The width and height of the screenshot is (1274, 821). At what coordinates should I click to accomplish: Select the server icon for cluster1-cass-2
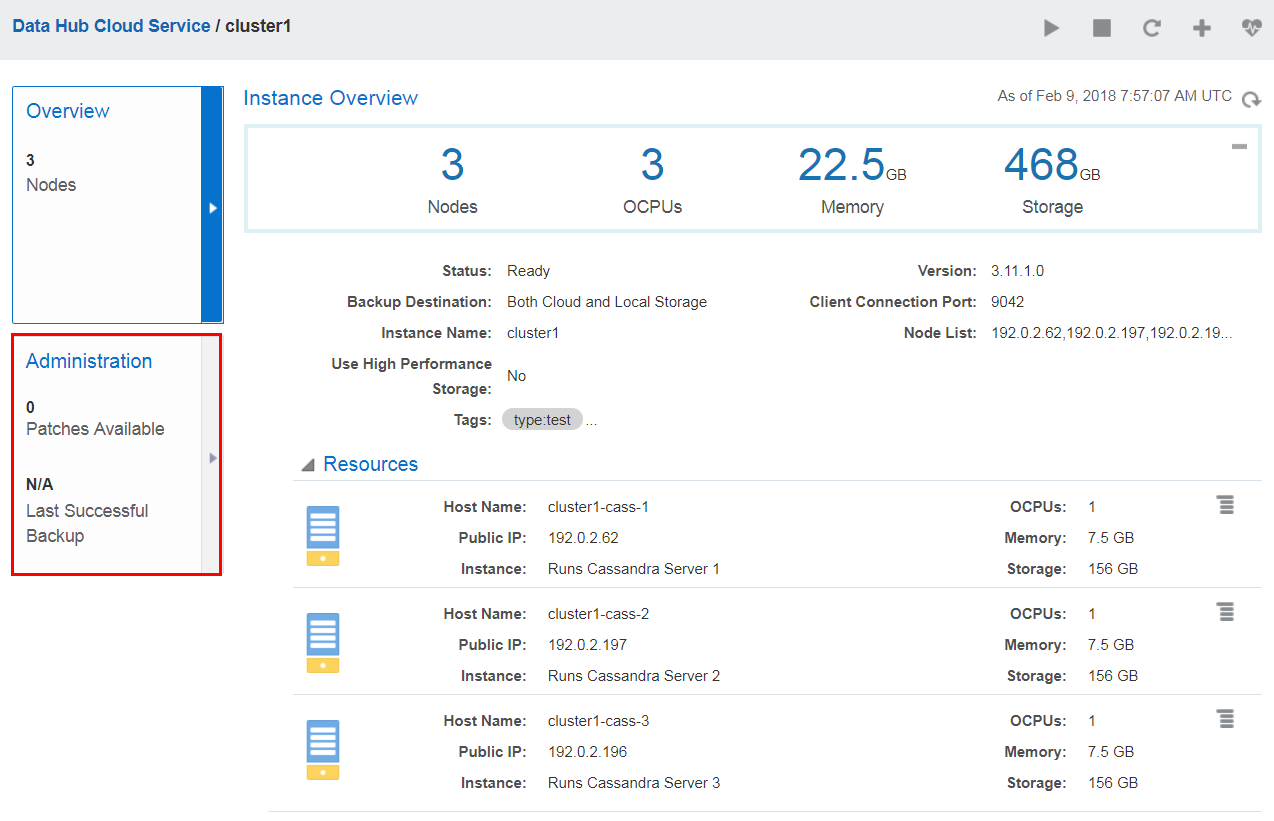322,641
